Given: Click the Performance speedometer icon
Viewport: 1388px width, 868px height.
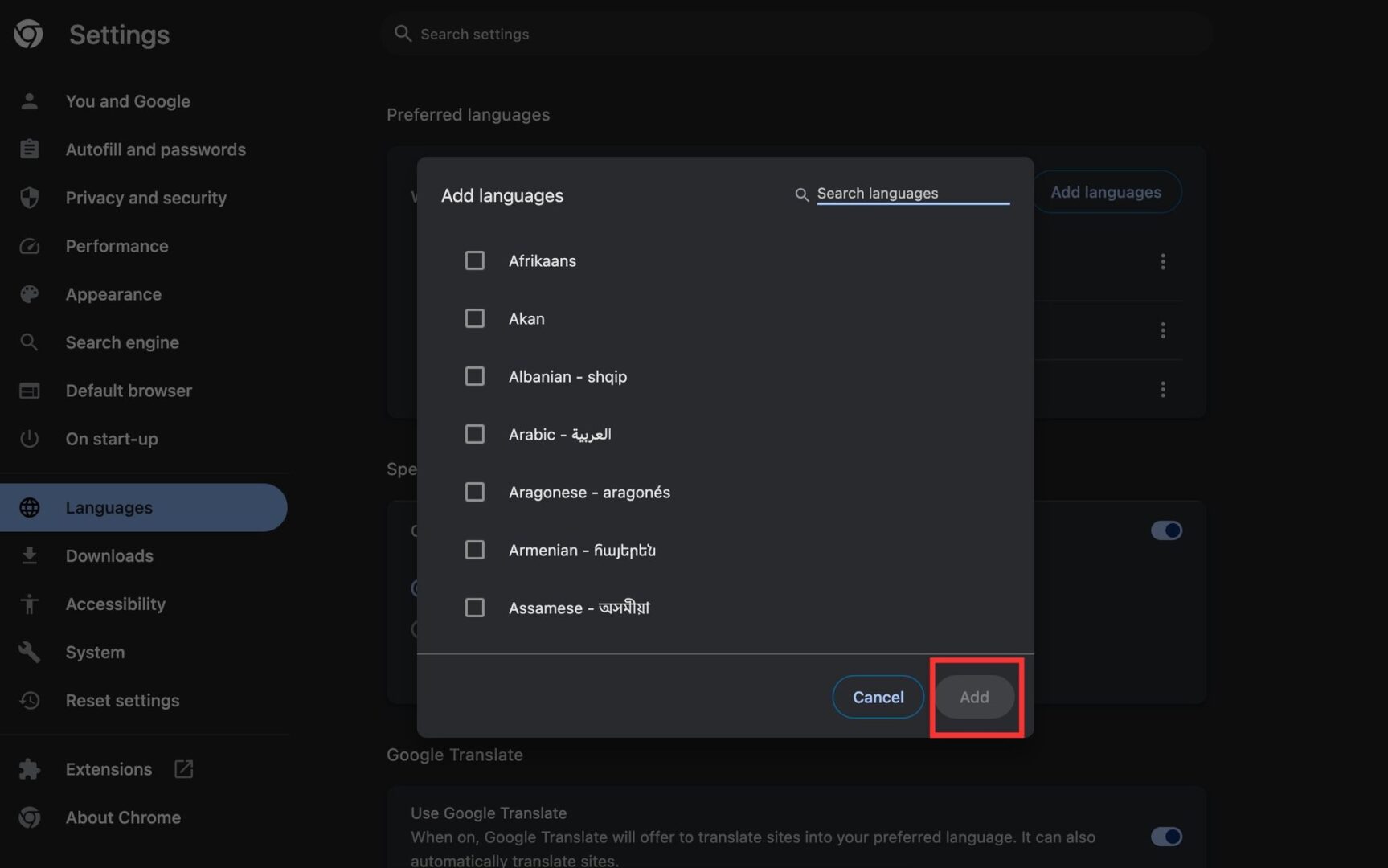Looking at the screenshot, I should pyautogui.click(x=29, y=246).
